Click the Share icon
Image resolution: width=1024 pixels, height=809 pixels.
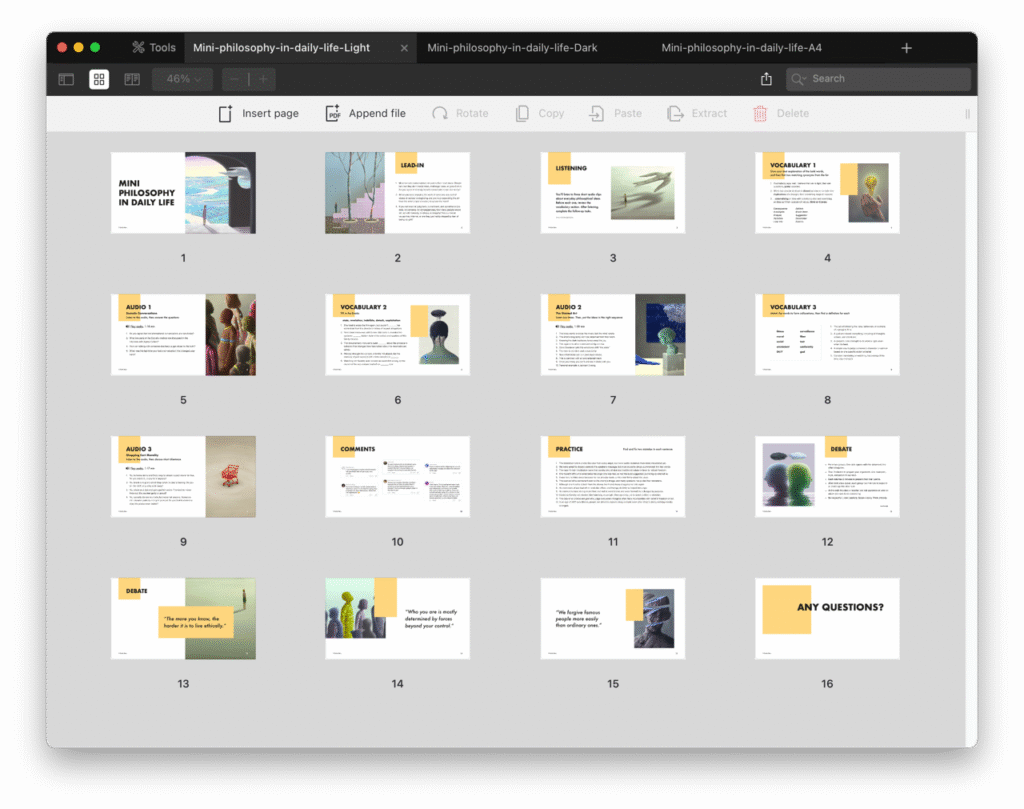coord(766,79)
